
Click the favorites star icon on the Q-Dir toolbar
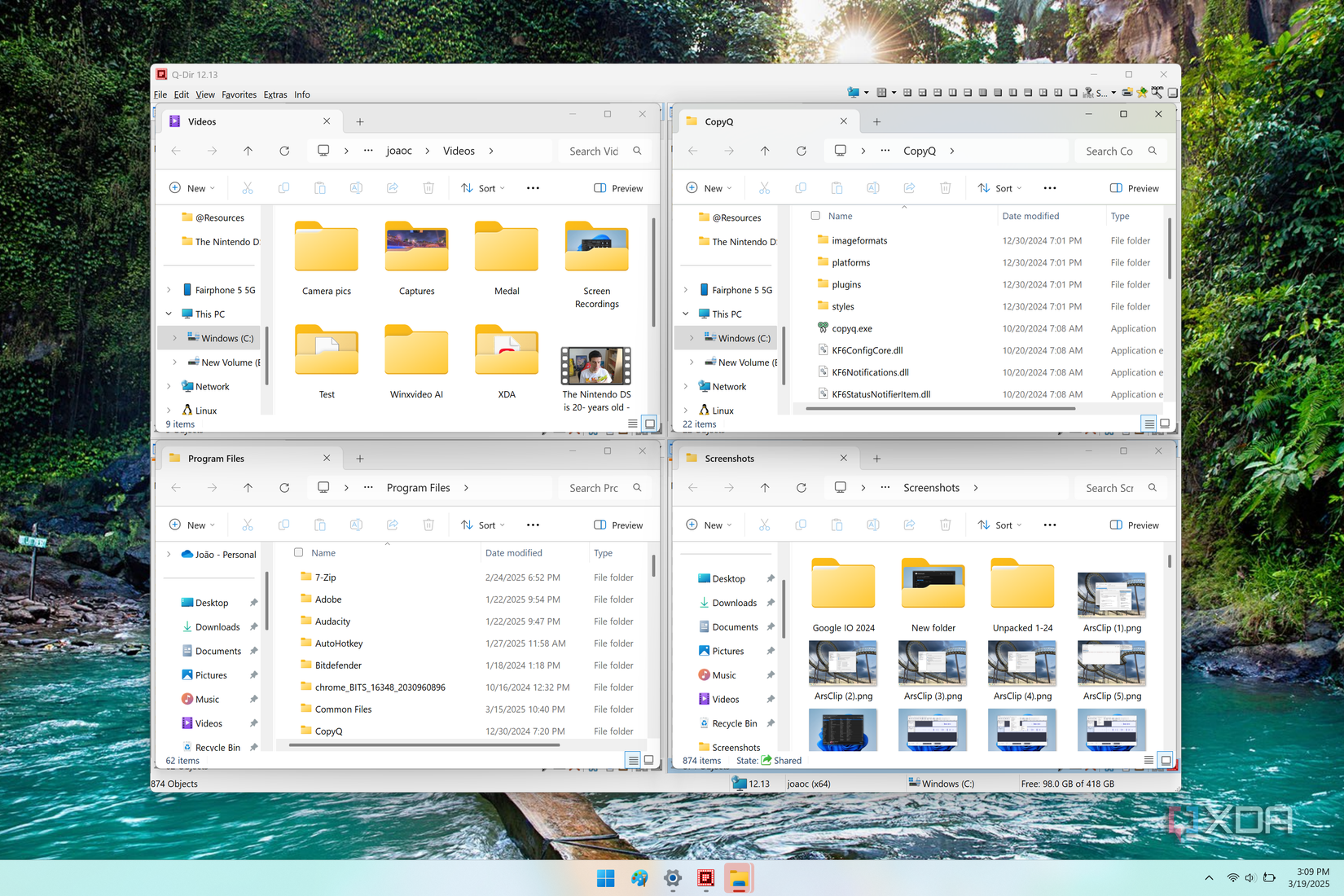(x=1143, y=92)
